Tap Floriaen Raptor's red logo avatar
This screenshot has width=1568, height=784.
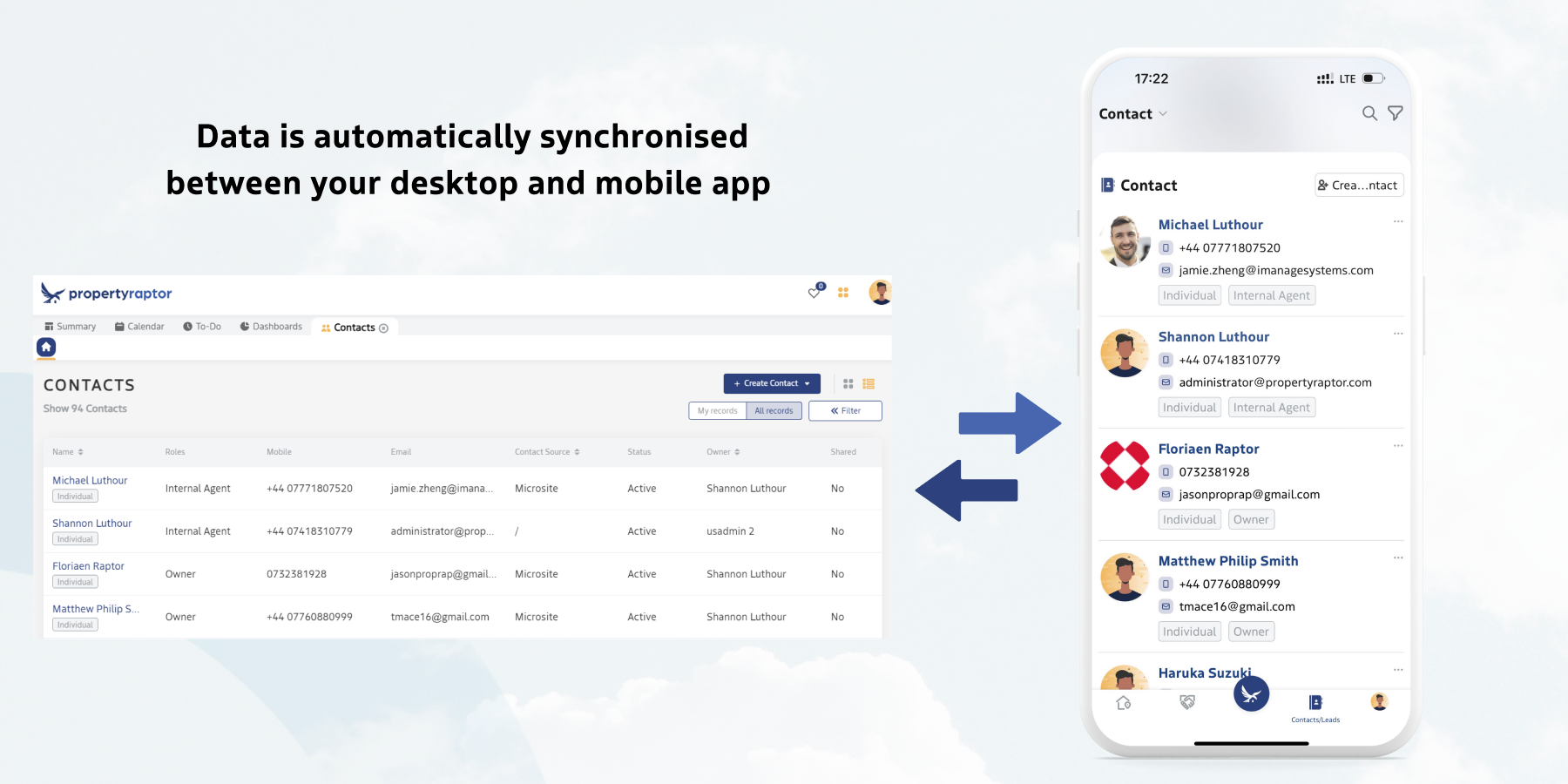tap(1125, 465)
